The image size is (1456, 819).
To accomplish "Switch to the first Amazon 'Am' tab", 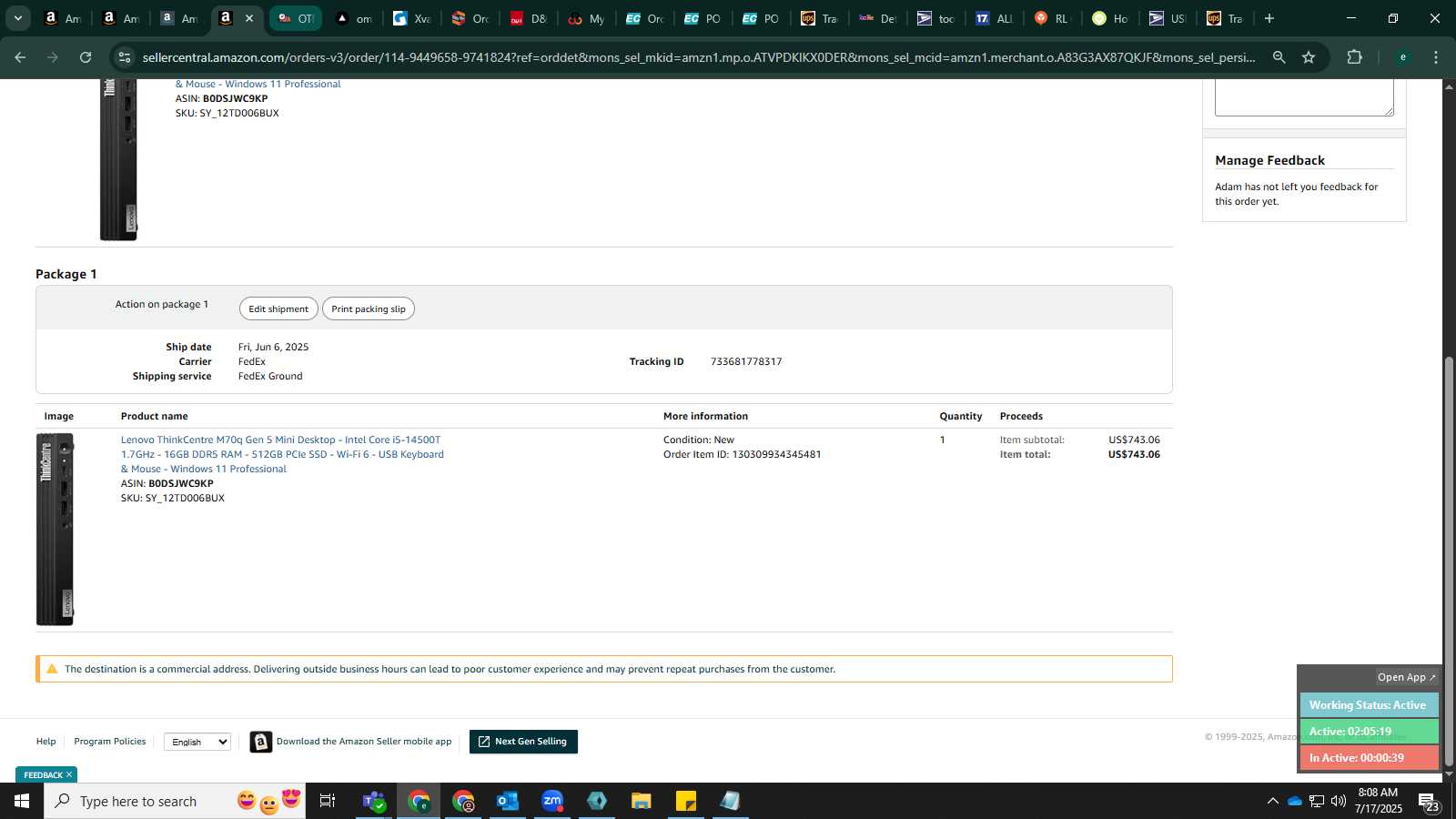I will coord(62,18).
